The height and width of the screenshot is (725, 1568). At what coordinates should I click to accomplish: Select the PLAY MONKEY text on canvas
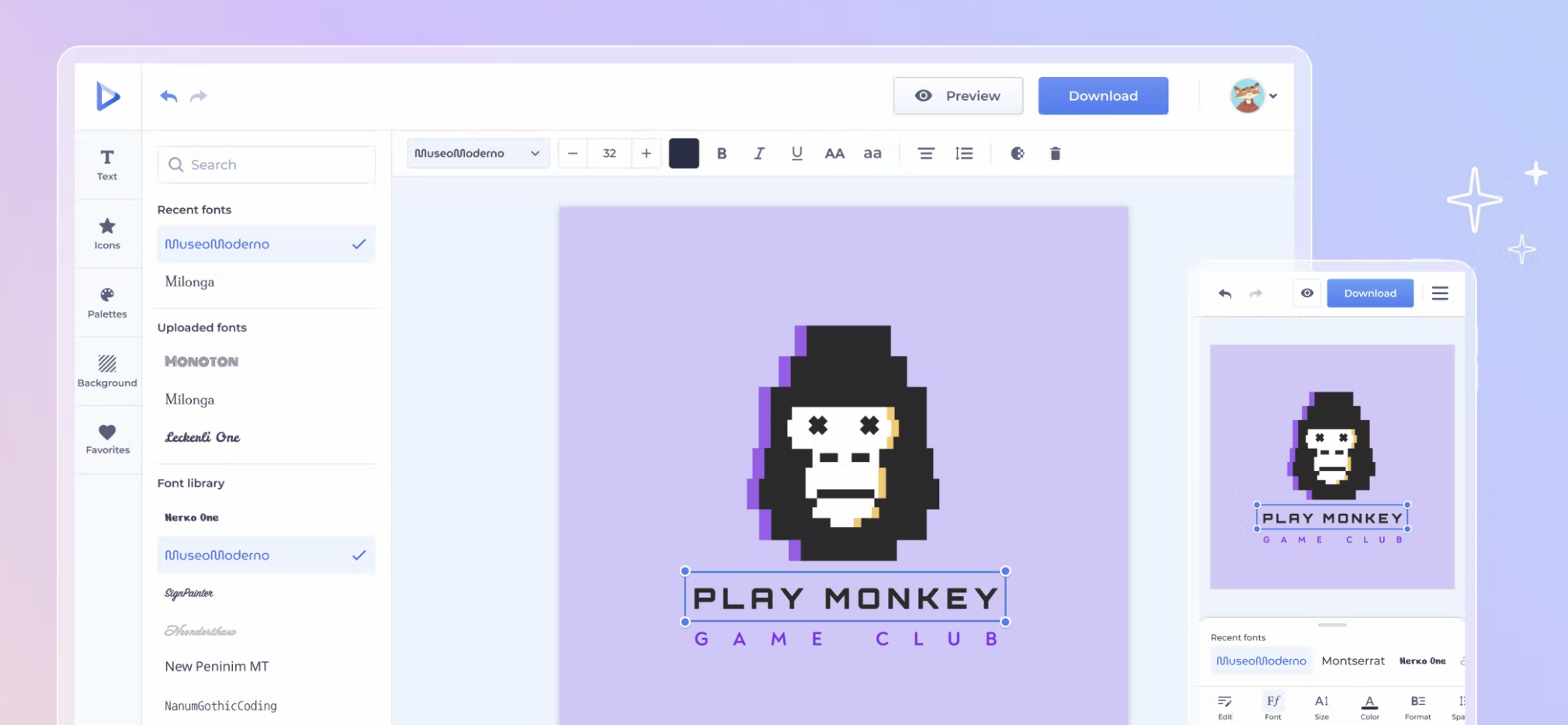click(x=845, y=597)
